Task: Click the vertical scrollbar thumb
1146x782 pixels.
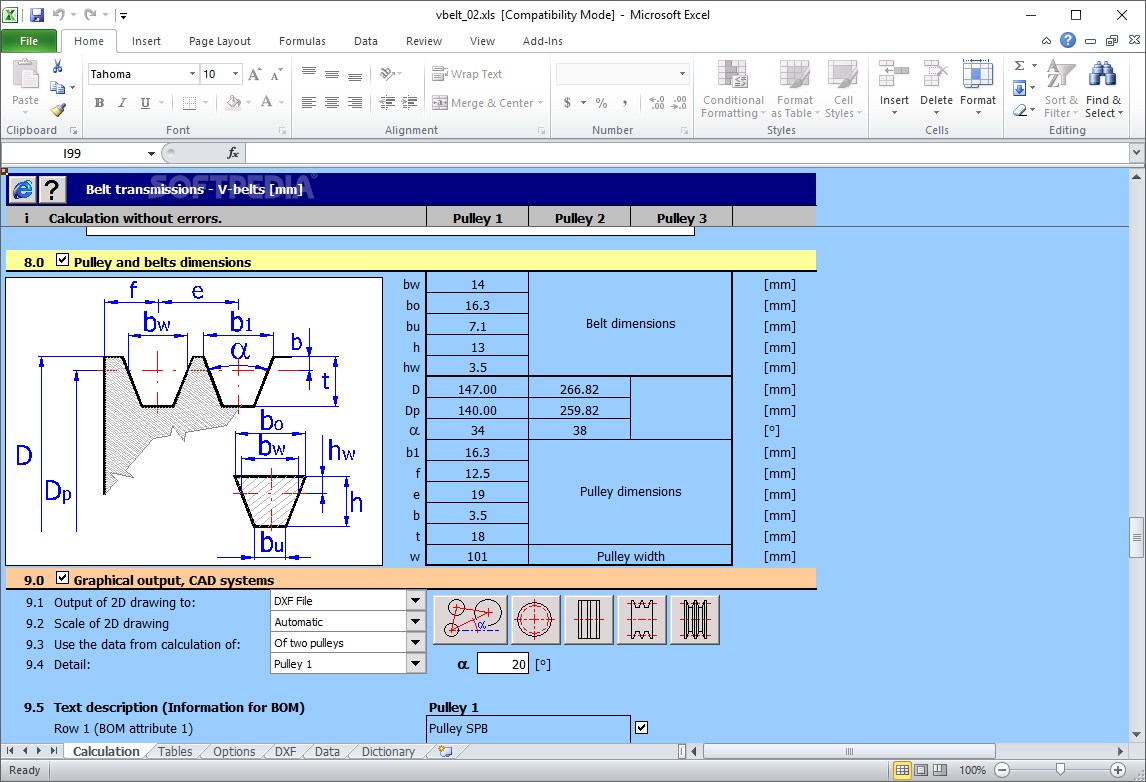Action: pyautogui.click(x=1136, y=537)
